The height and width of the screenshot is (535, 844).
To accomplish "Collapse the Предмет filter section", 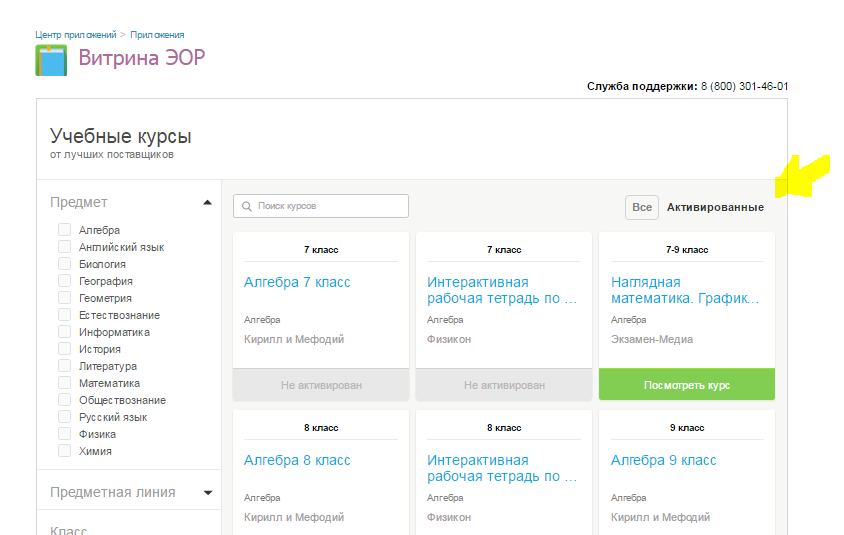I will (207, 202).
